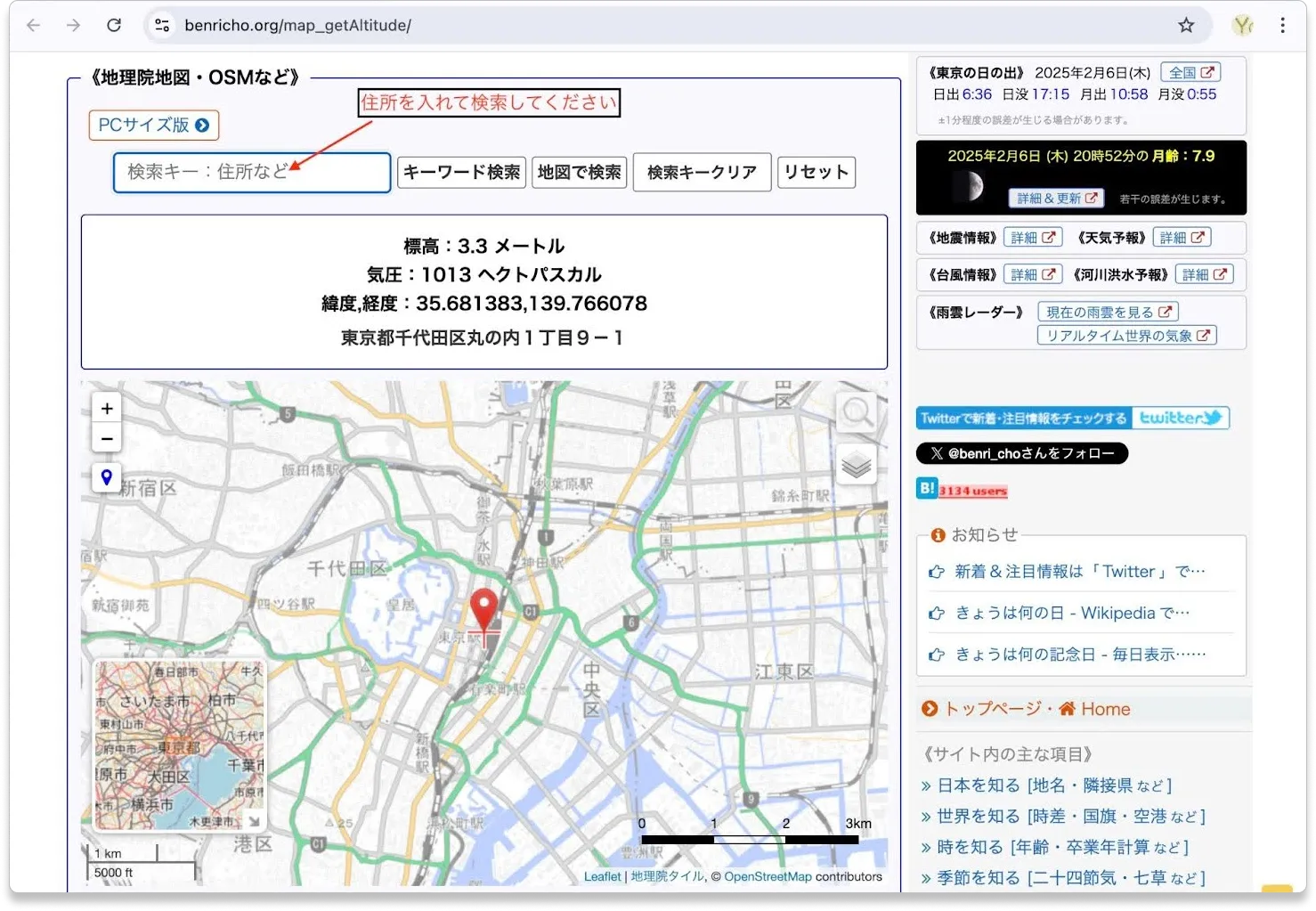Click the map zoom in plus button
Image resolution: width=1316 pixels, height=911 pixels.
point(107,409)
